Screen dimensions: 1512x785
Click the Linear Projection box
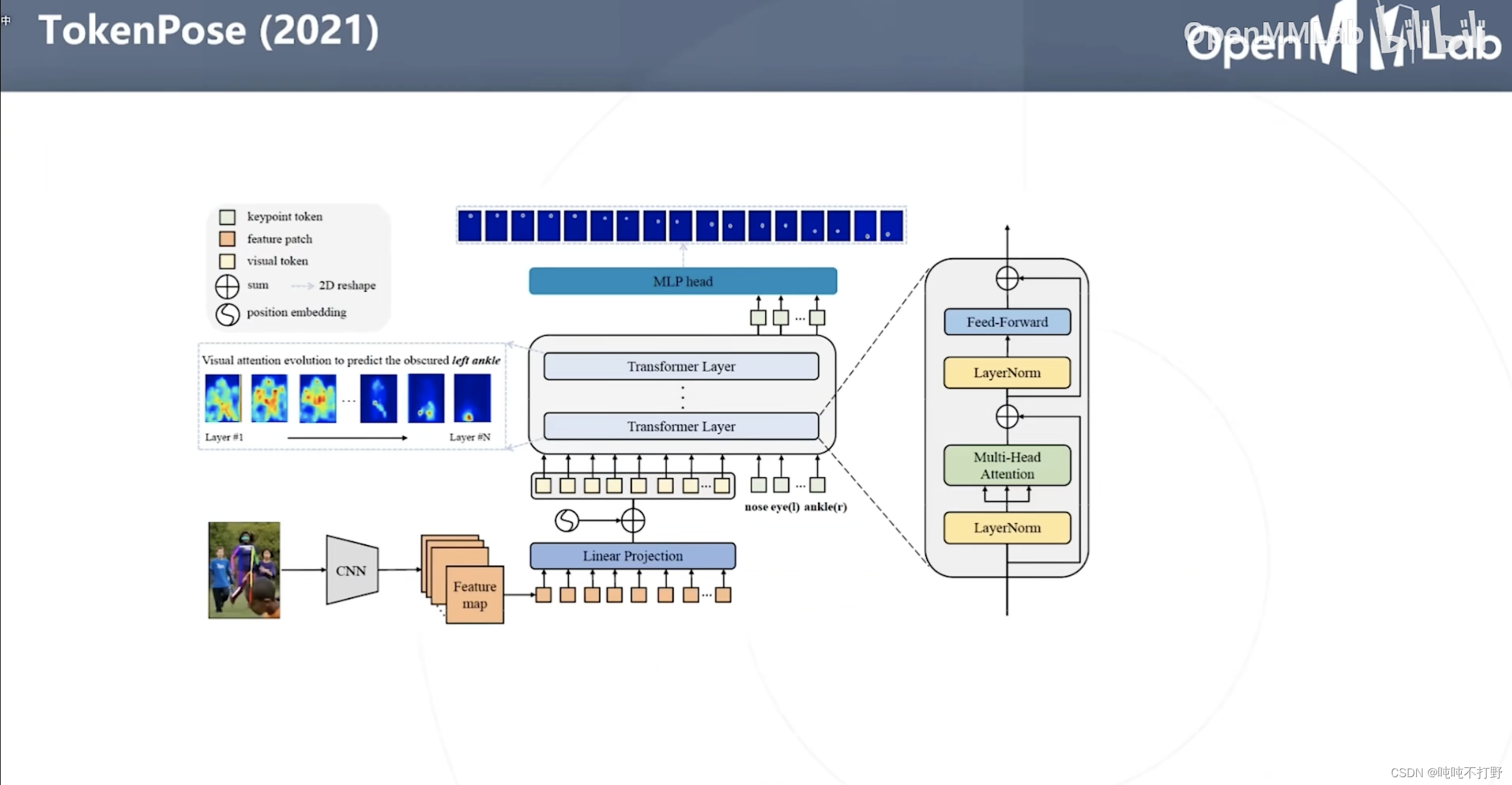pos(632,556)
